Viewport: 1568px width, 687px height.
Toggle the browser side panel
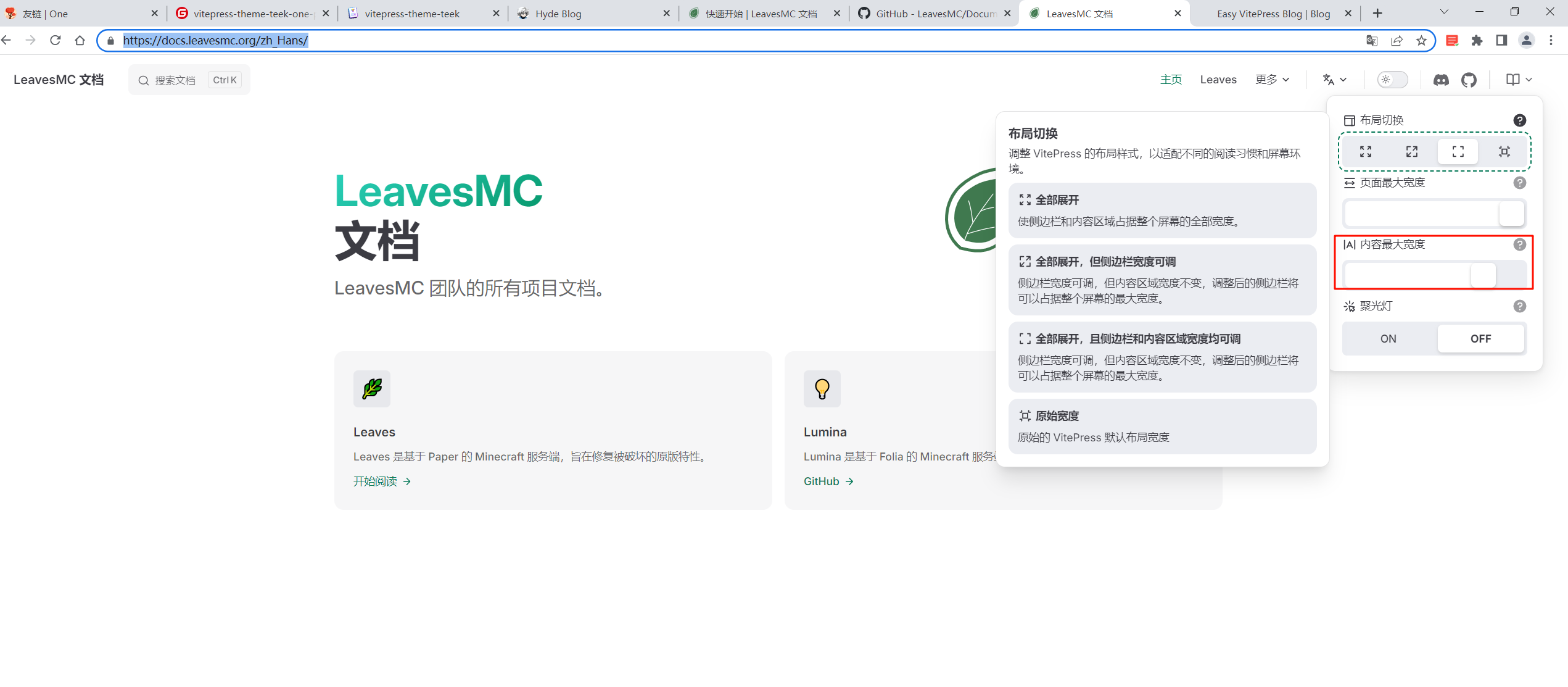click(1501, 41)
